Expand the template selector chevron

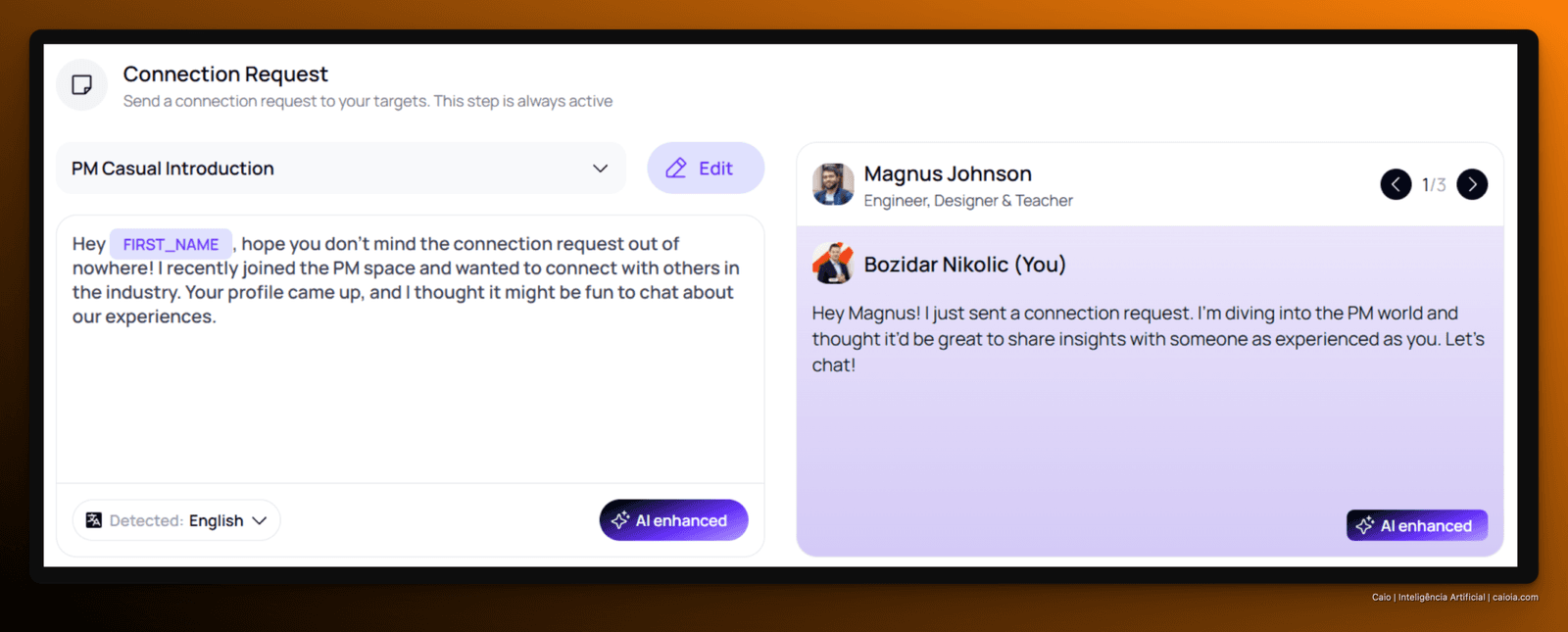coord(601,169)
